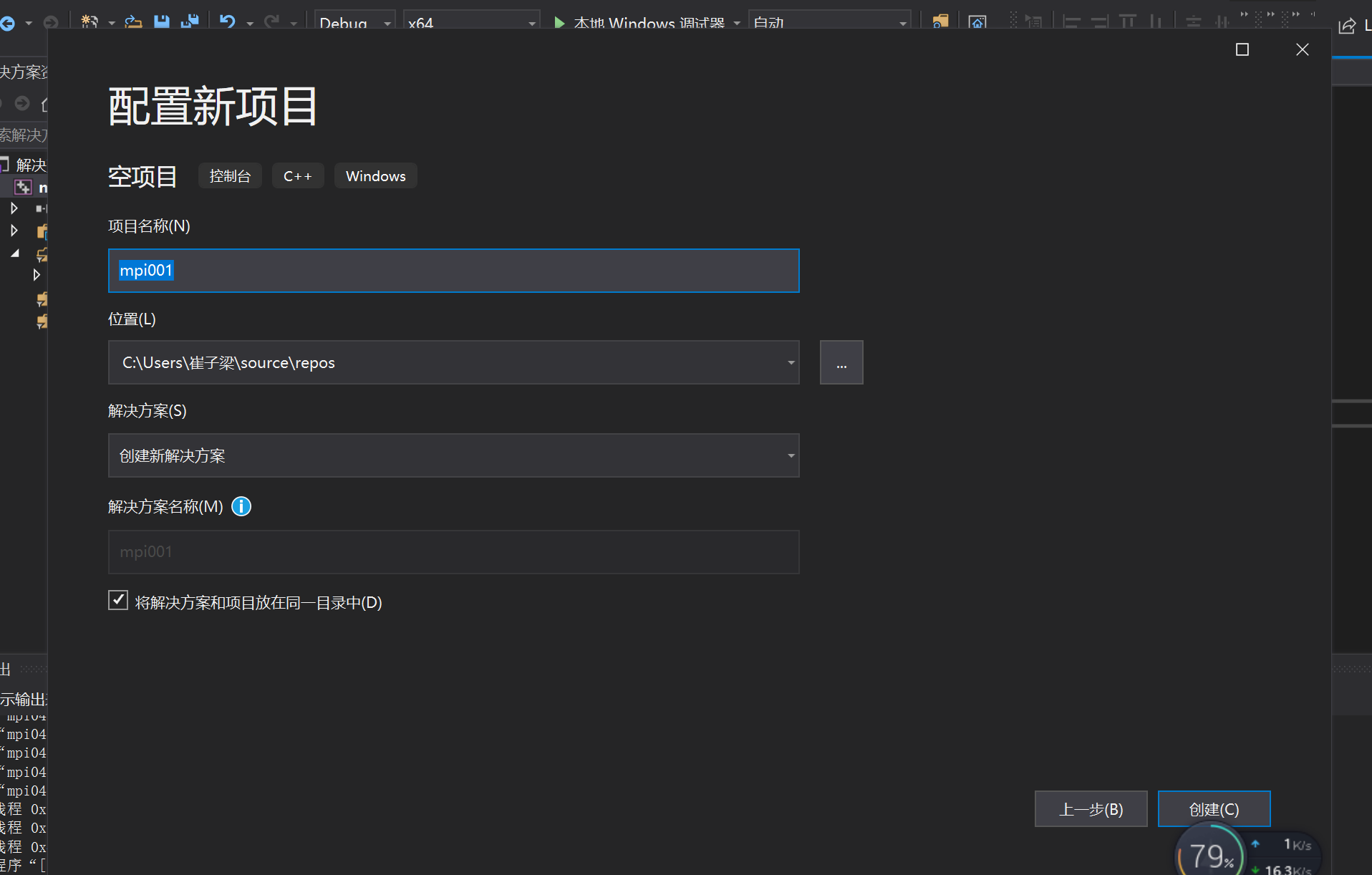Click the backward navigation arrow icon
The width and height of the screenshot is (1372, 875).
[7, 22]
